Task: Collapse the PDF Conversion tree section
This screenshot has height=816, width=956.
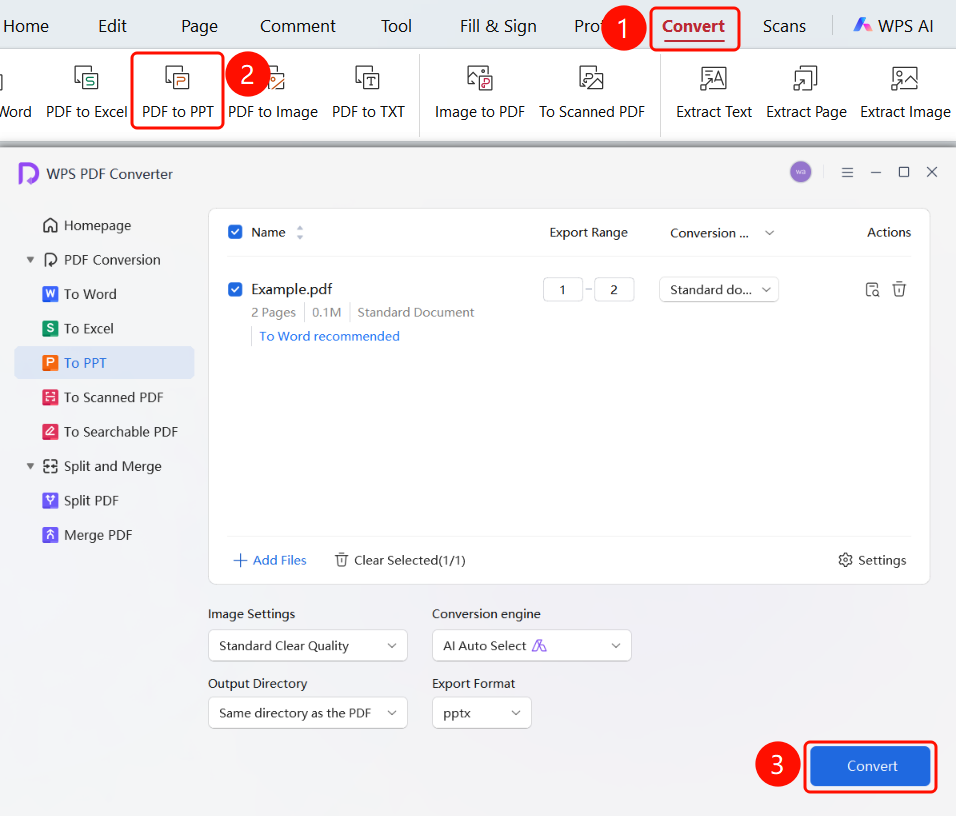Action: pyautogui.click(x=30, y=260)
